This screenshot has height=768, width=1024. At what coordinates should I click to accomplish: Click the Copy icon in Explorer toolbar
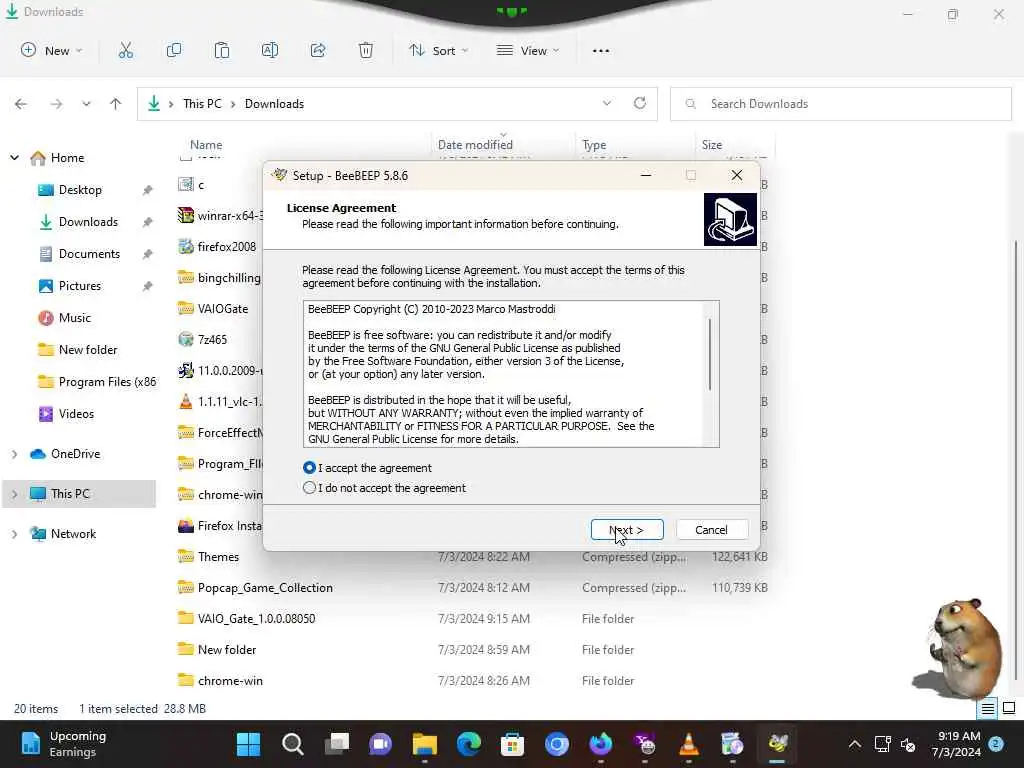point(174,50)
